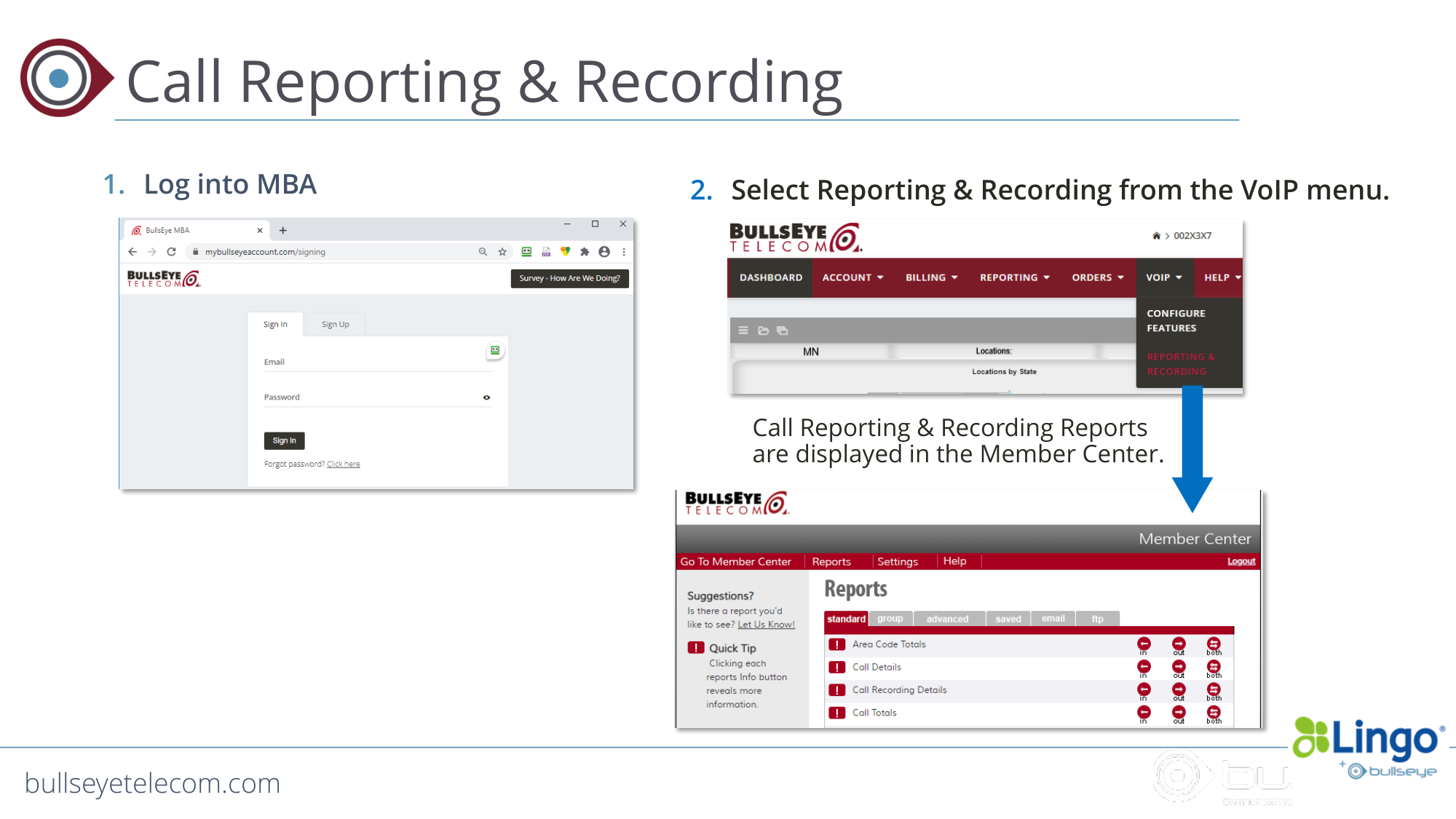Click the hamburger list icon in the gray toolbar
The width and height of the screenshot is (1456, 819).
point(743,331)
